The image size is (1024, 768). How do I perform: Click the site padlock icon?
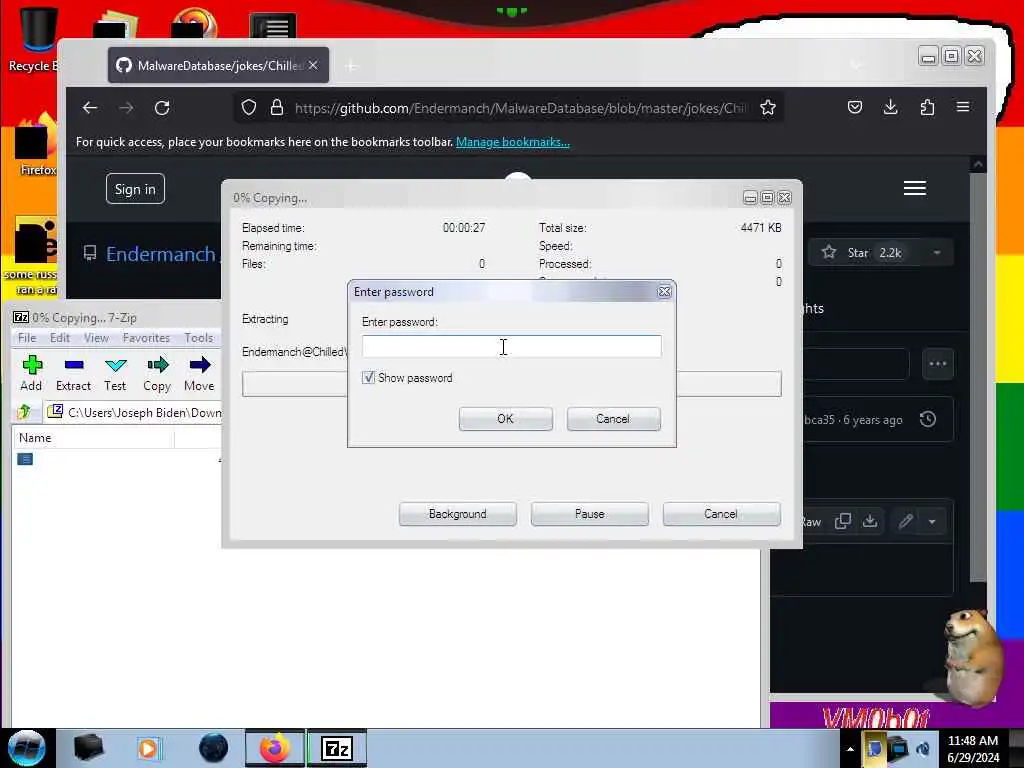pos(277,108)
